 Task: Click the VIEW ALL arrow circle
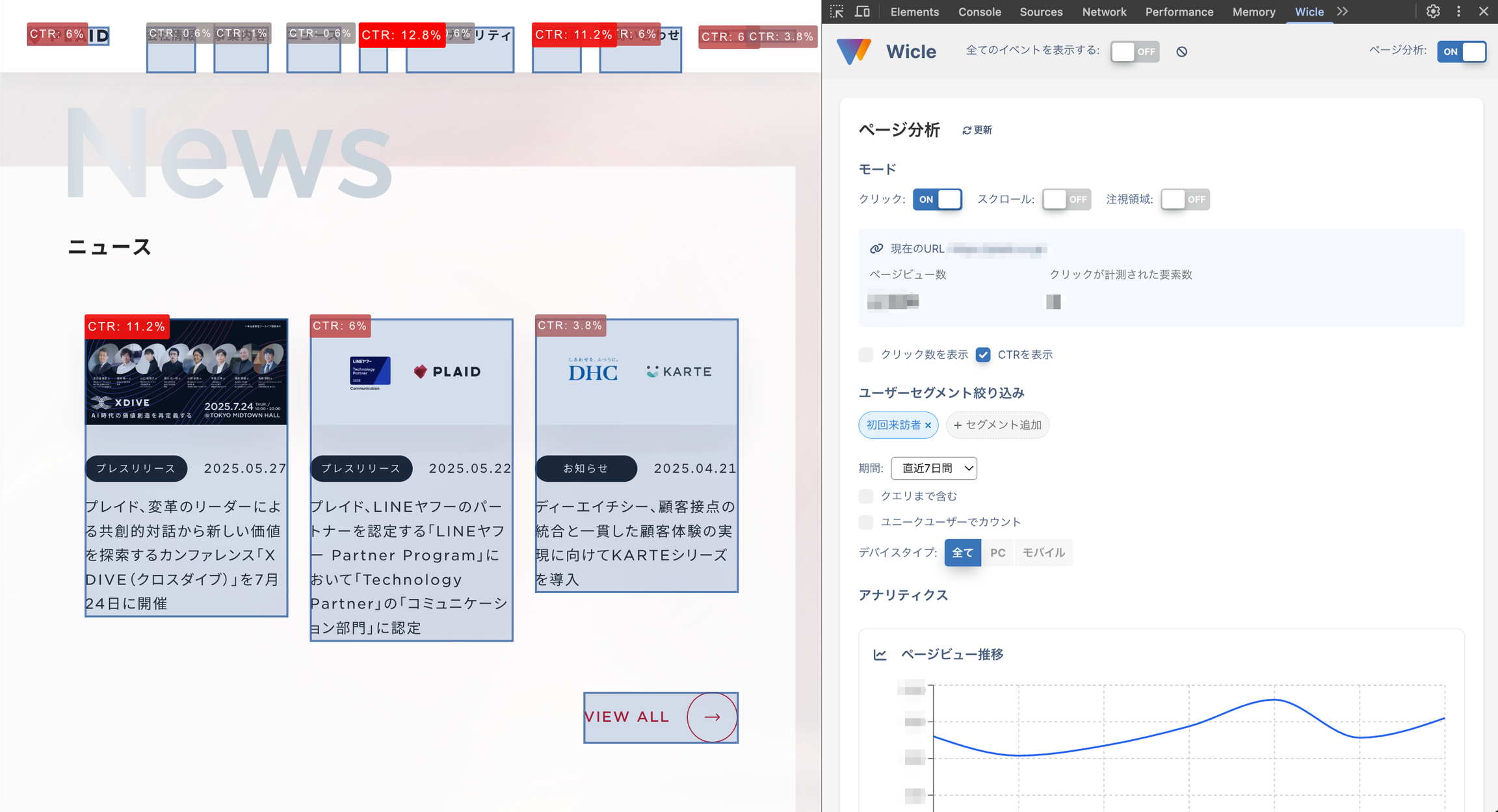712,717
